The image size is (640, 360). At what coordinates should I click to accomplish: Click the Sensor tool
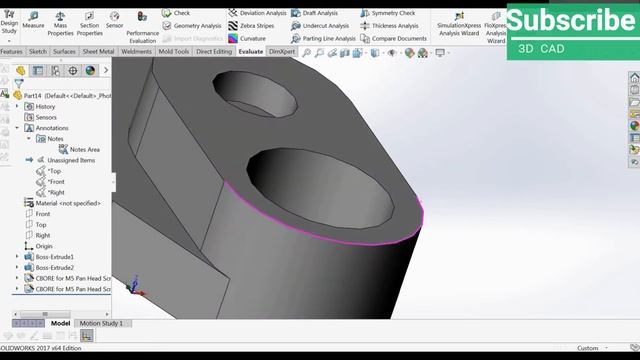point(114,20)
